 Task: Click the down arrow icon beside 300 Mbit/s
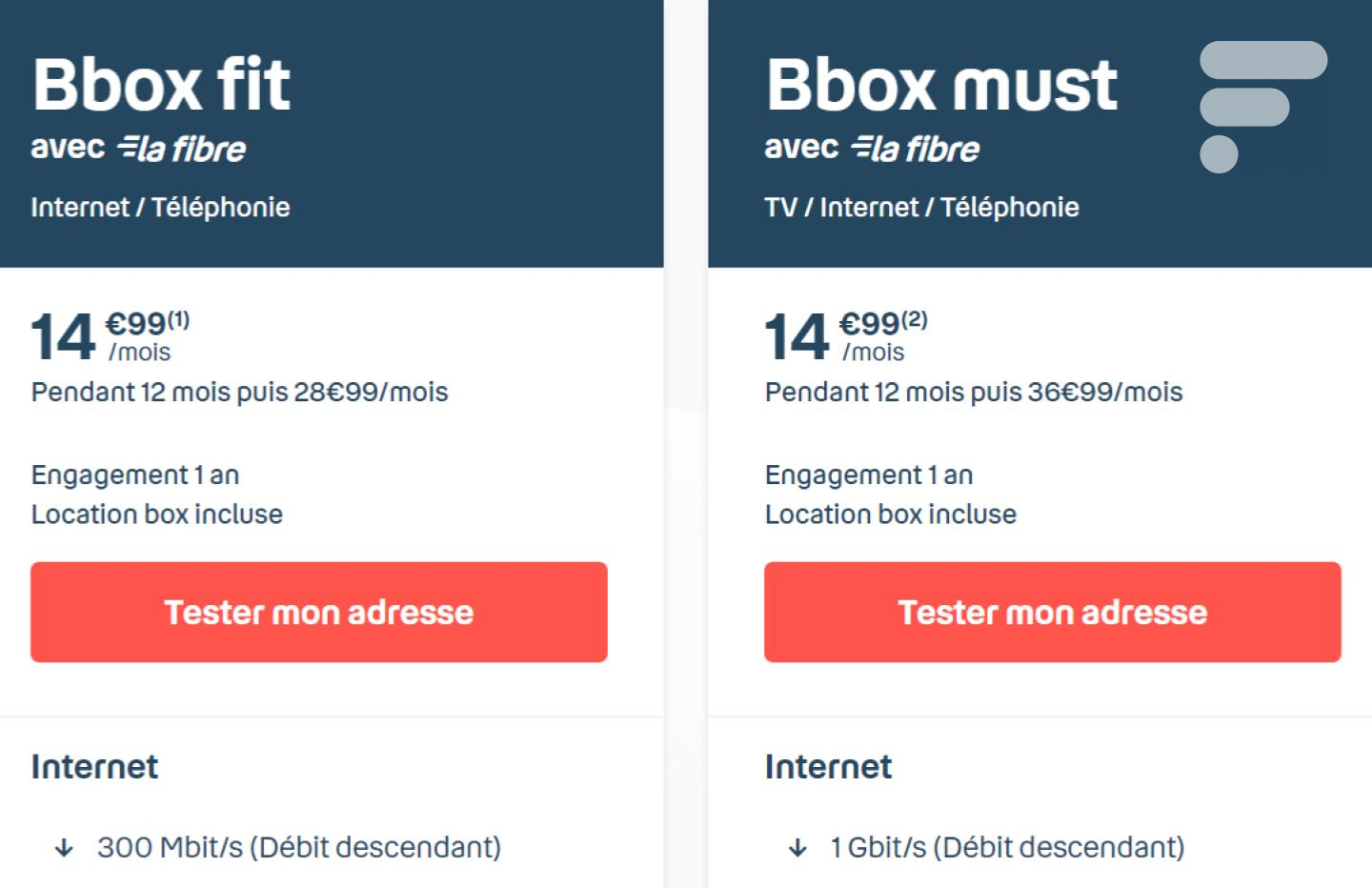pyautogui.click(x=64, y=847)
